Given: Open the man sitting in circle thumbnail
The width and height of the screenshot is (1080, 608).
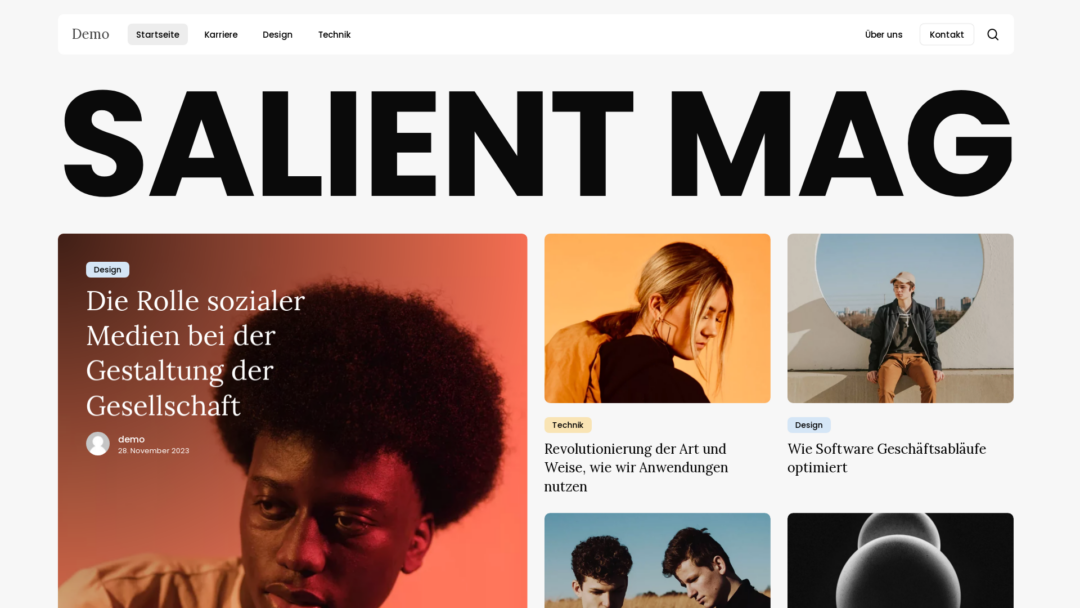Looking at the screenshot, I should tap(900, 318).
